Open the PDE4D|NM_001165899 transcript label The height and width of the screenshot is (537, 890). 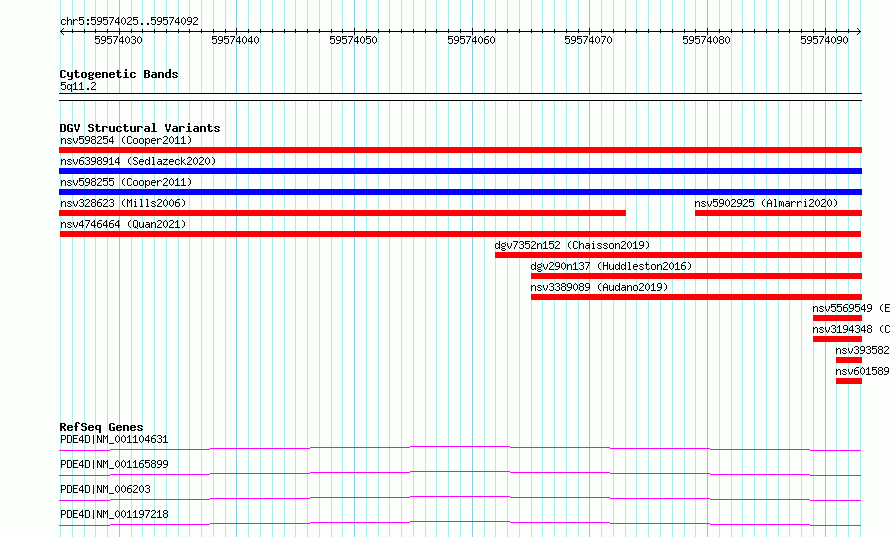click(x=114, y=464)
